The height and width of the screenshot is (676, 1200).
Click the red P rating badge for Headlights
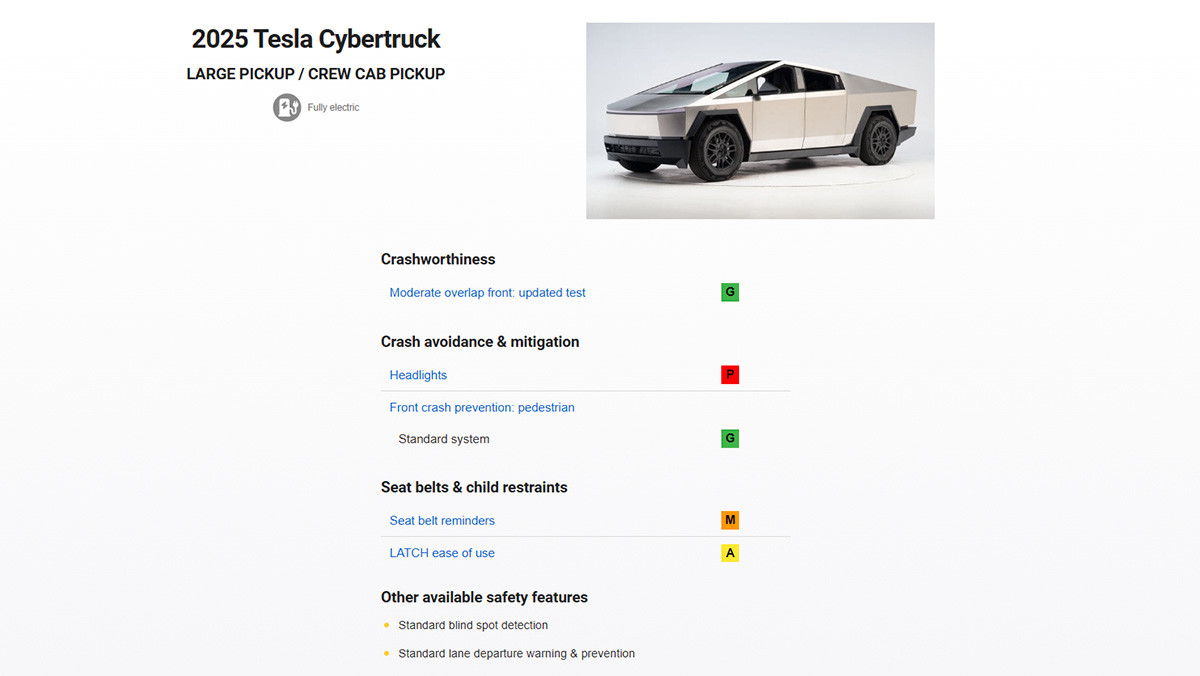(730, 375)
